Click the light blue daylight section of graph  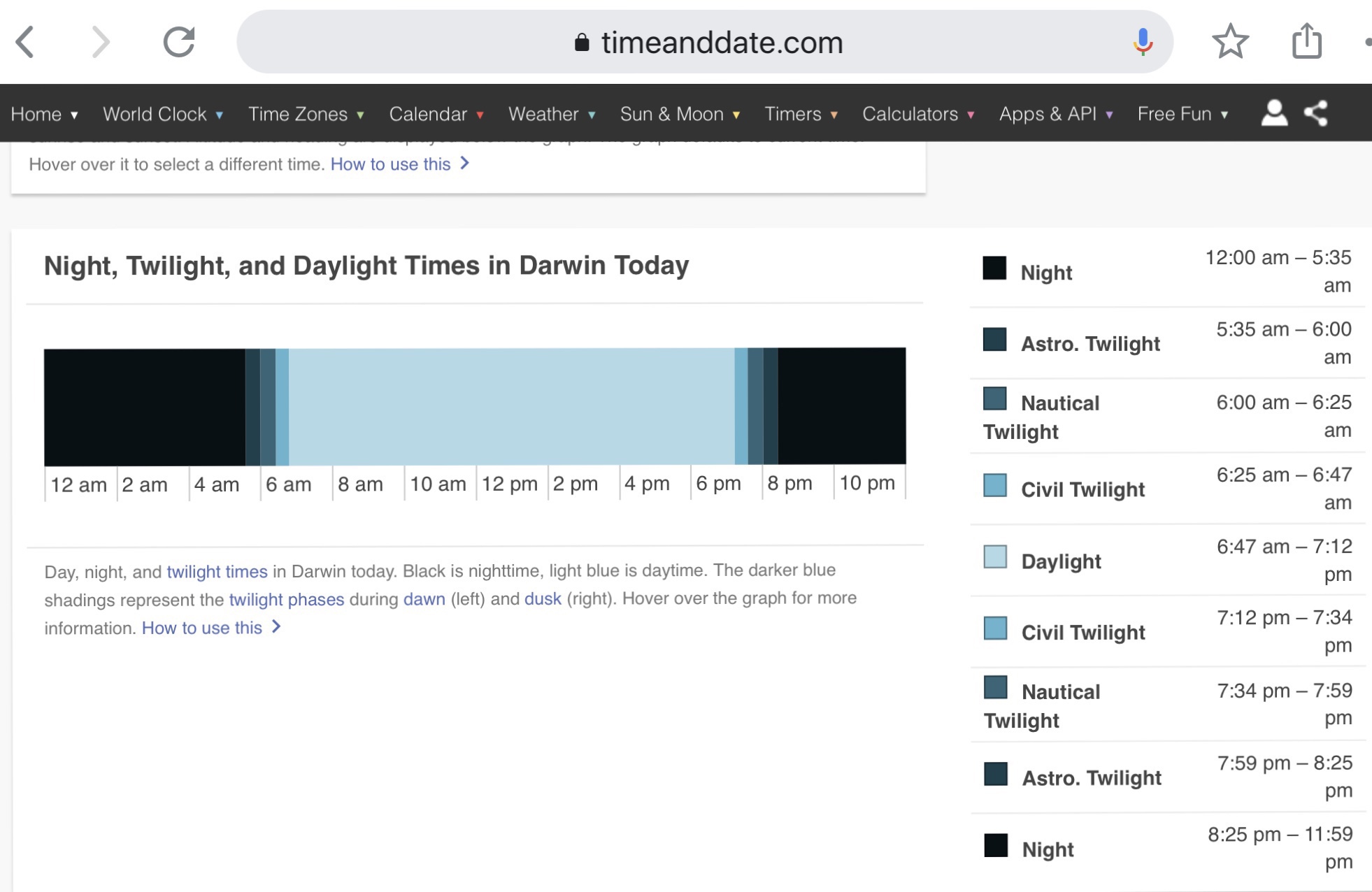tap(510, 406)
